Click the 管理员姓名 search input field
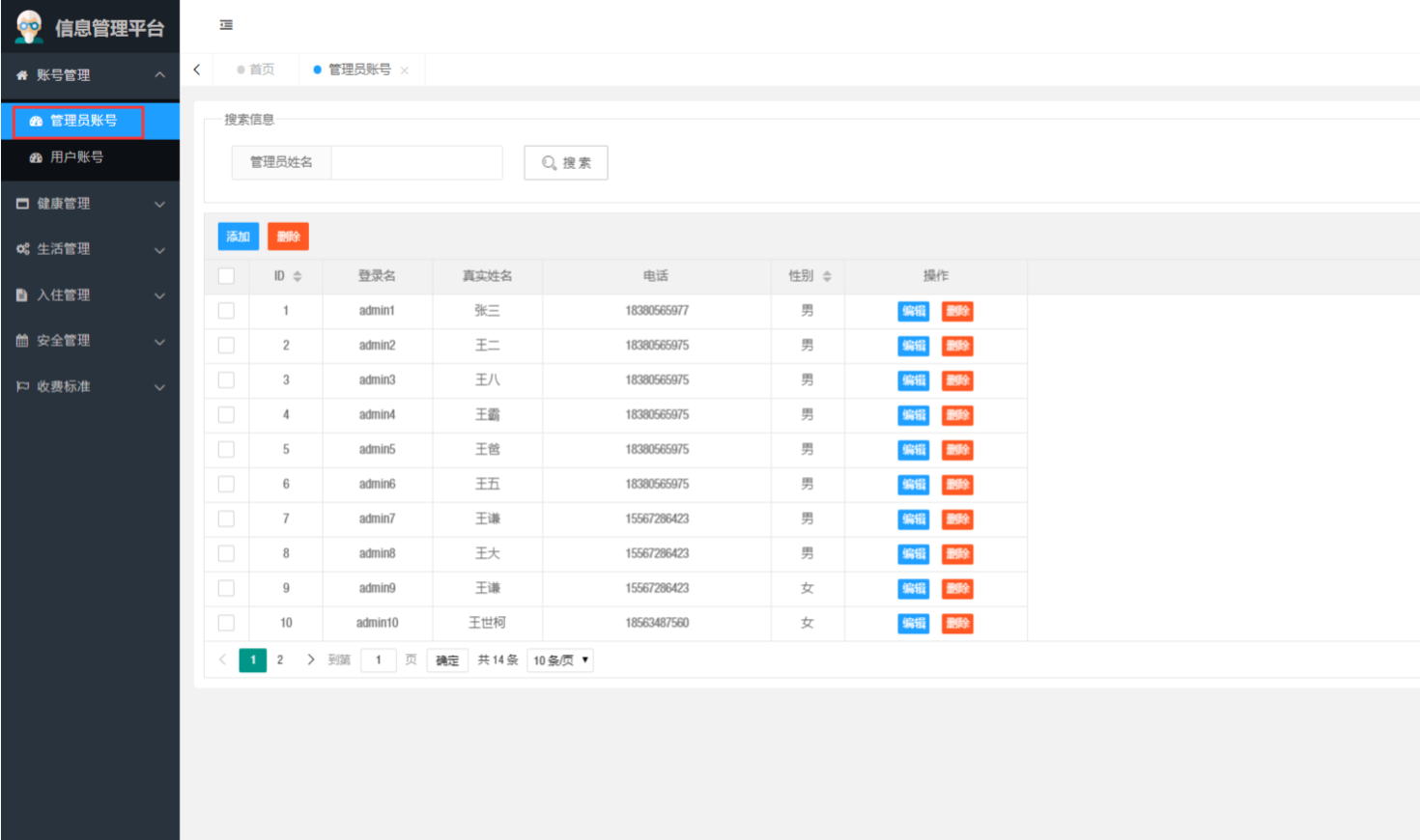Screen dimensions: 1420x840 [416, 162]
